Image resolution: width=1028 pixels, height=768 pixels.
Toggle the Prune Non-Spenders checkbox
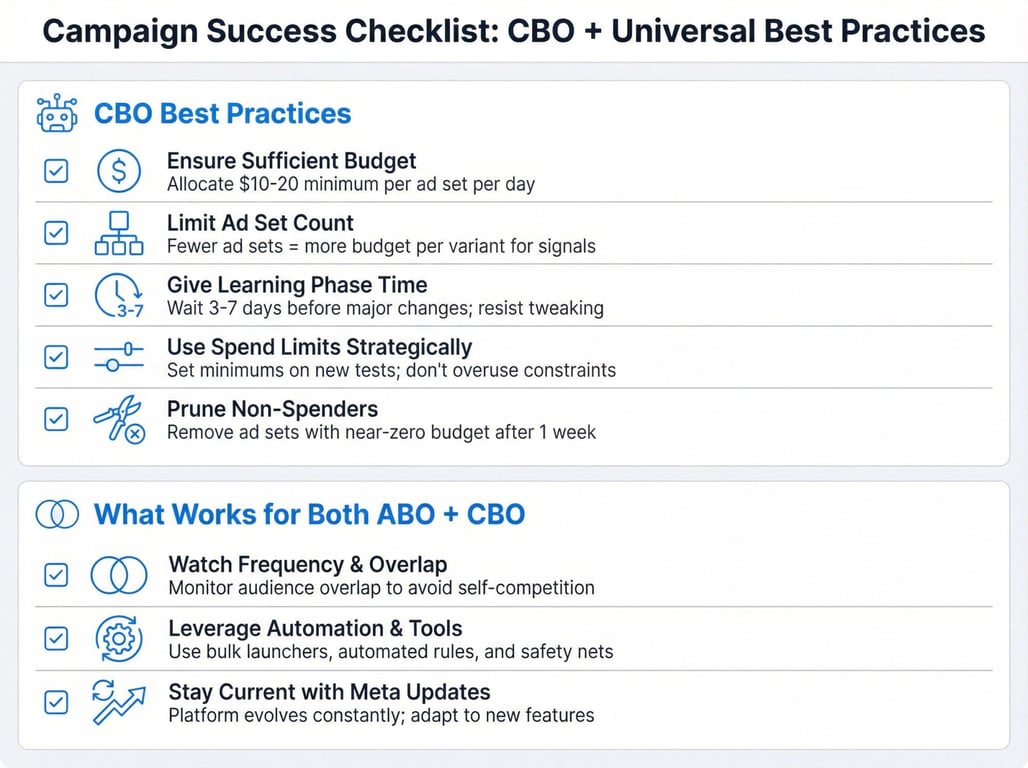(56, 419)
